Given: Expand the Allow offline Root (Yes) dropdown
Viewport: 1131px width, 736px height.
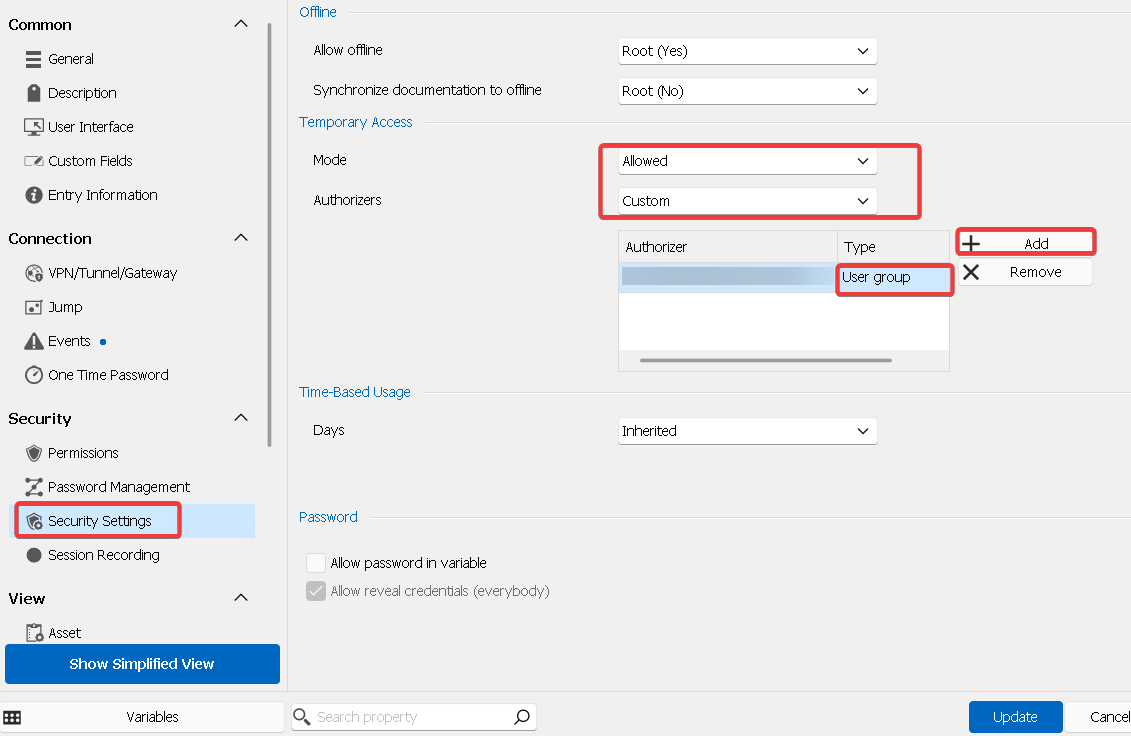Looking at the screenshot, I should (747, 51).
